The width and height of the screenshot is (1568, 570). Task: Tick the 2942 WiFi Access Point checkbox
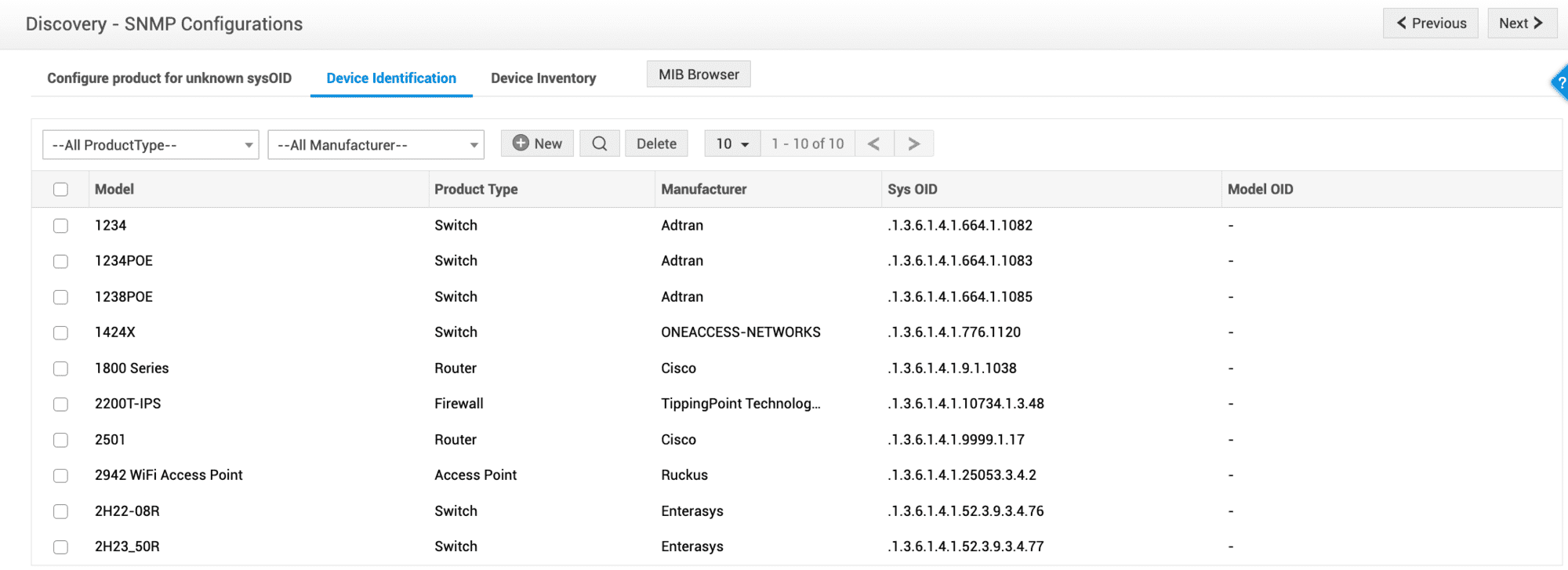coord(60,476)
